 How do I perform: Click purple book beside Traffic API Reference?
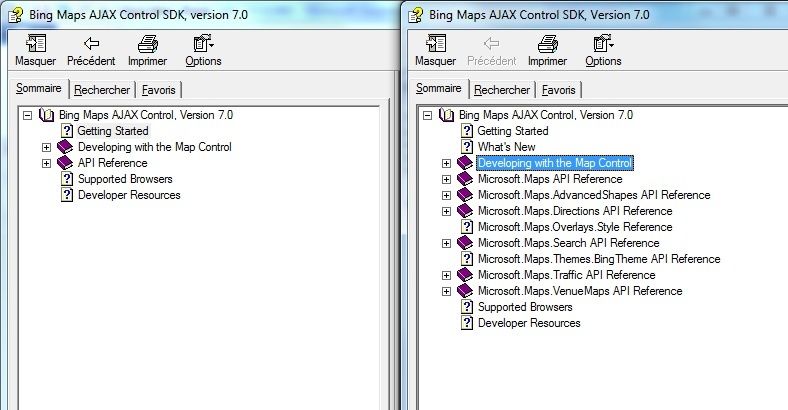coord(465,275)
